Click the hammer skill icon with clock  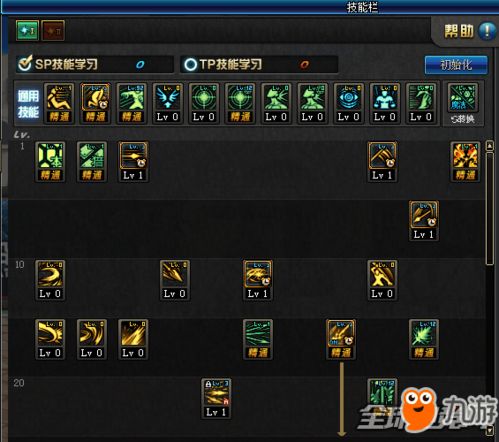382,162
